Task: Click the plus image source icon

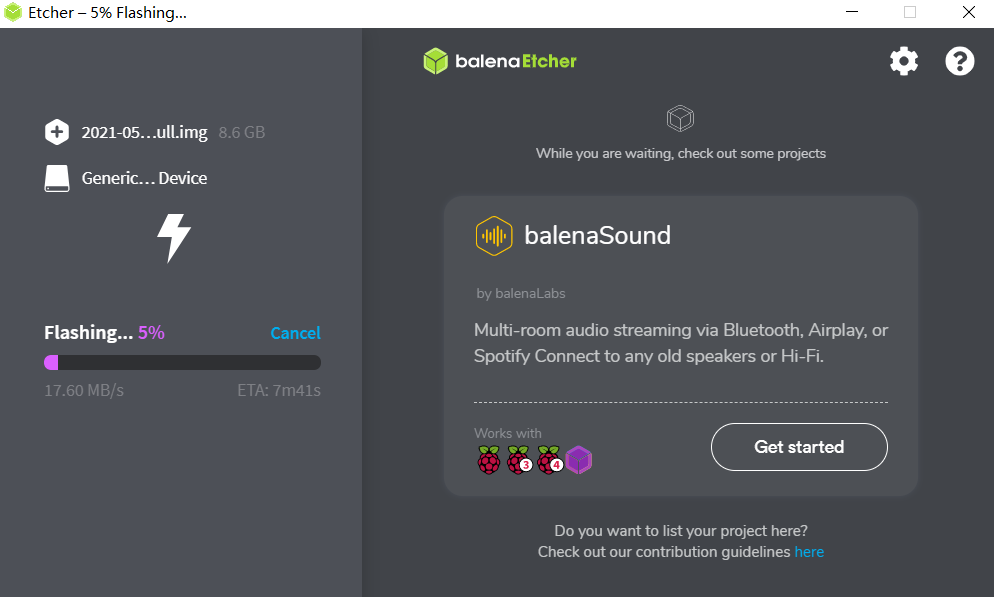Action: [x=57, y=132]
